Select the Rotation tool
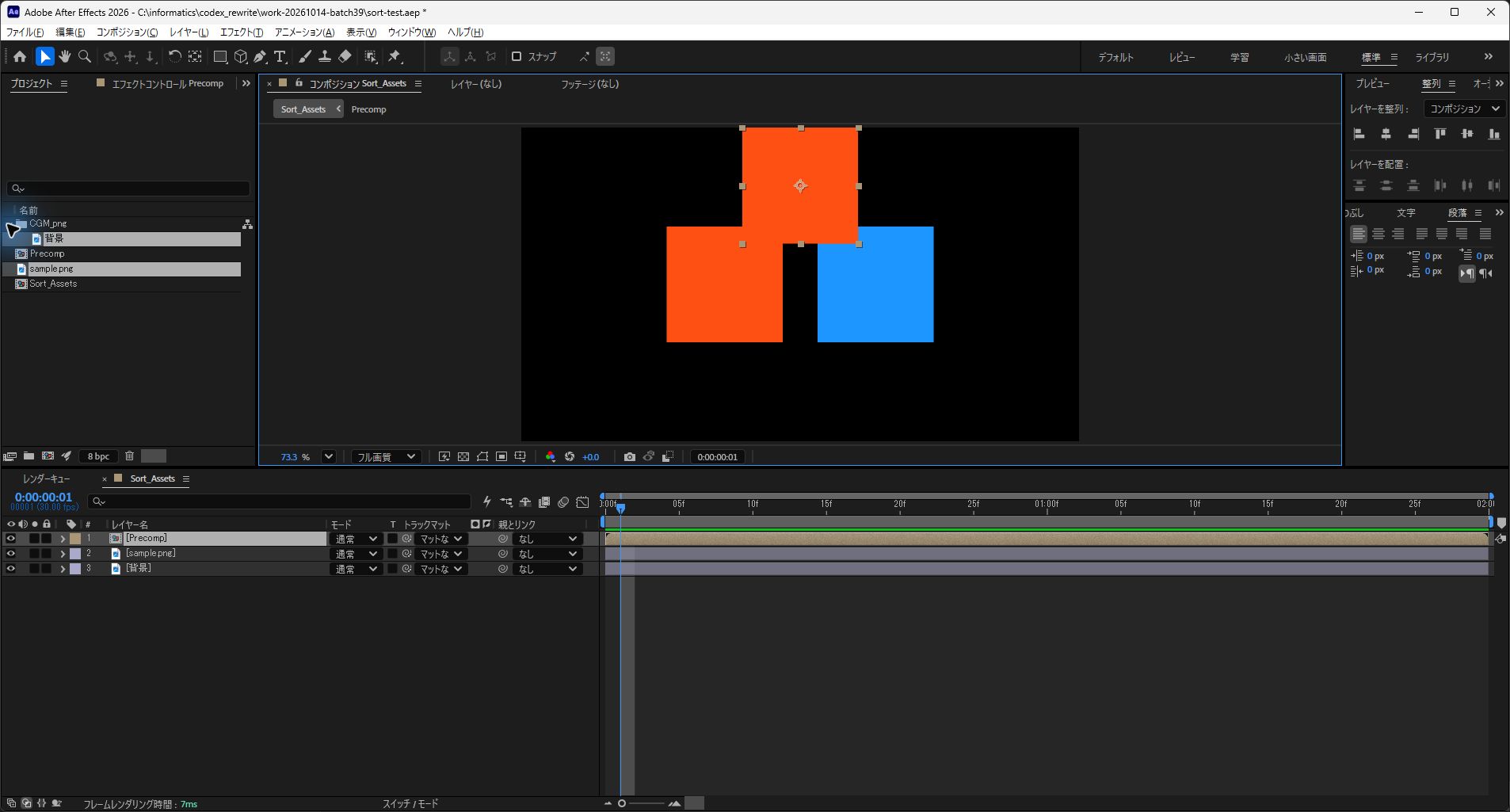The width and height of the screenshot is (1510, 812). click(x=174, y=56)
